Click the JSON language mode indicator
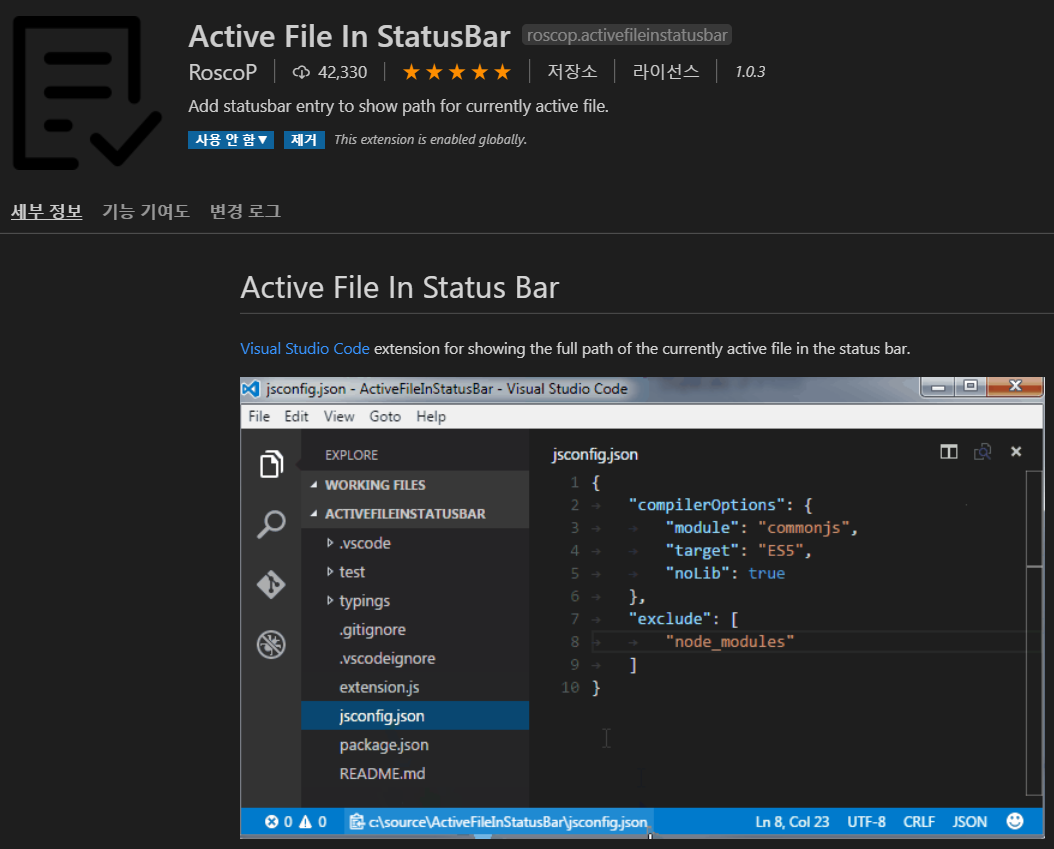1054x849 pixels. point(969,821)
